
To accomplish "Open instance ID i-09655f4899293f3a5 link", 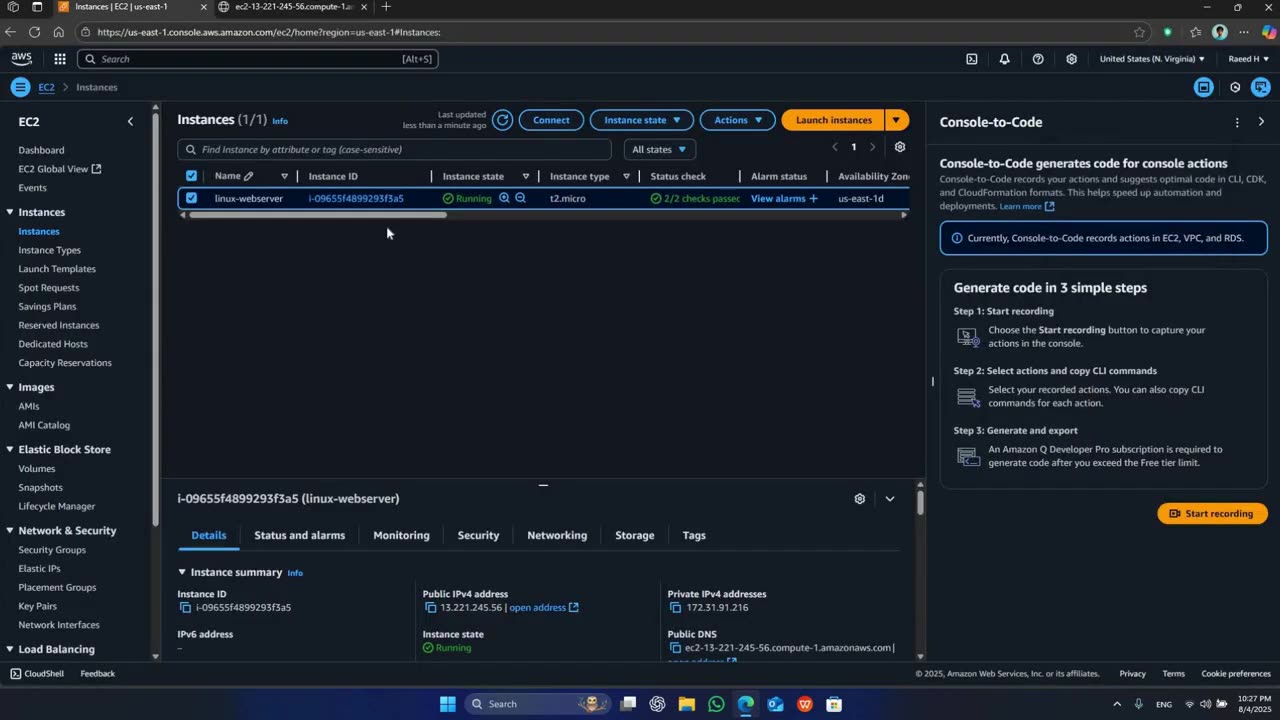I will (356, 198).
